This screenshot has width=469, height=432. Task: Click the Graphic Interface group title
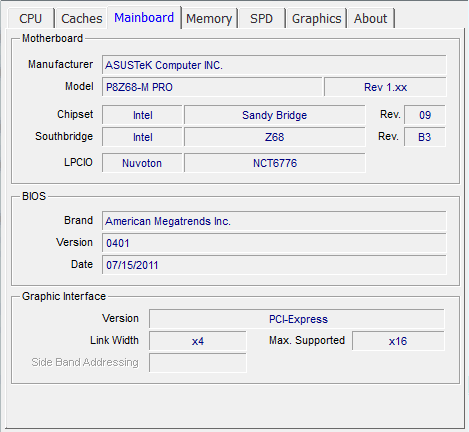[x=64, y=296]
